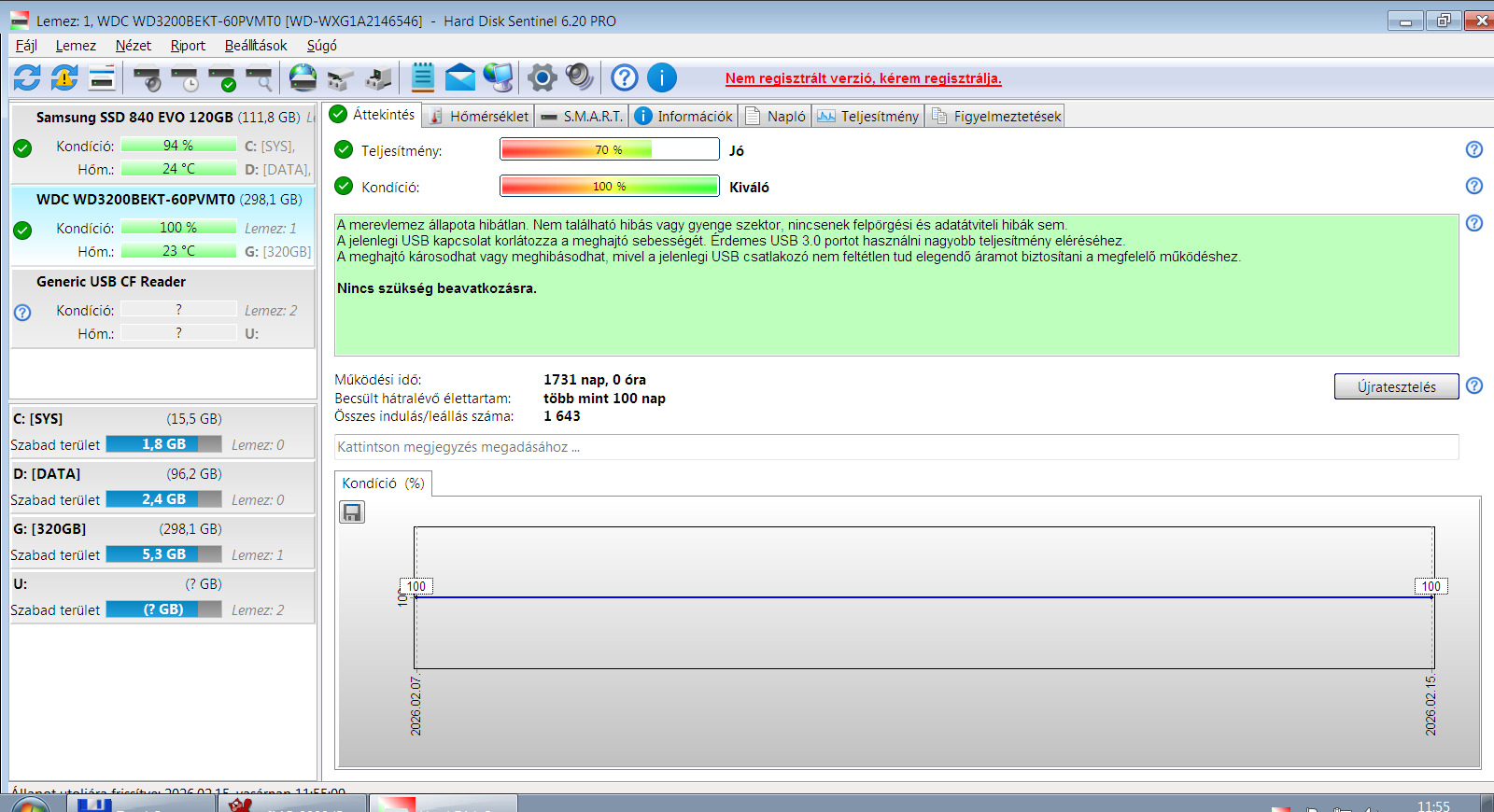
Task: Click the help icon next to Újratesztelés
Action: [x=1474, y=385]
